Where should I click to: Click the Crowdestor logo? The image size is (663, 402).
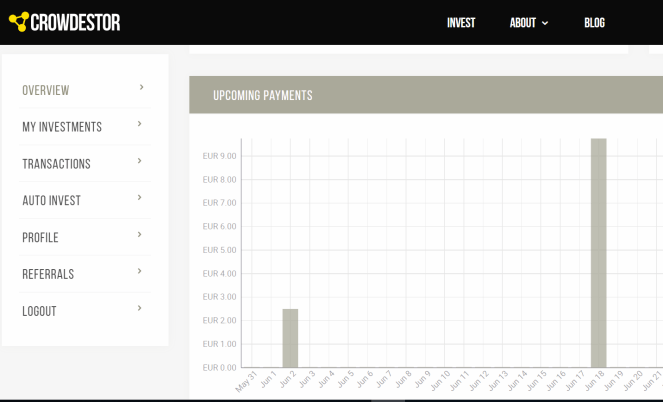coord(64,22)
